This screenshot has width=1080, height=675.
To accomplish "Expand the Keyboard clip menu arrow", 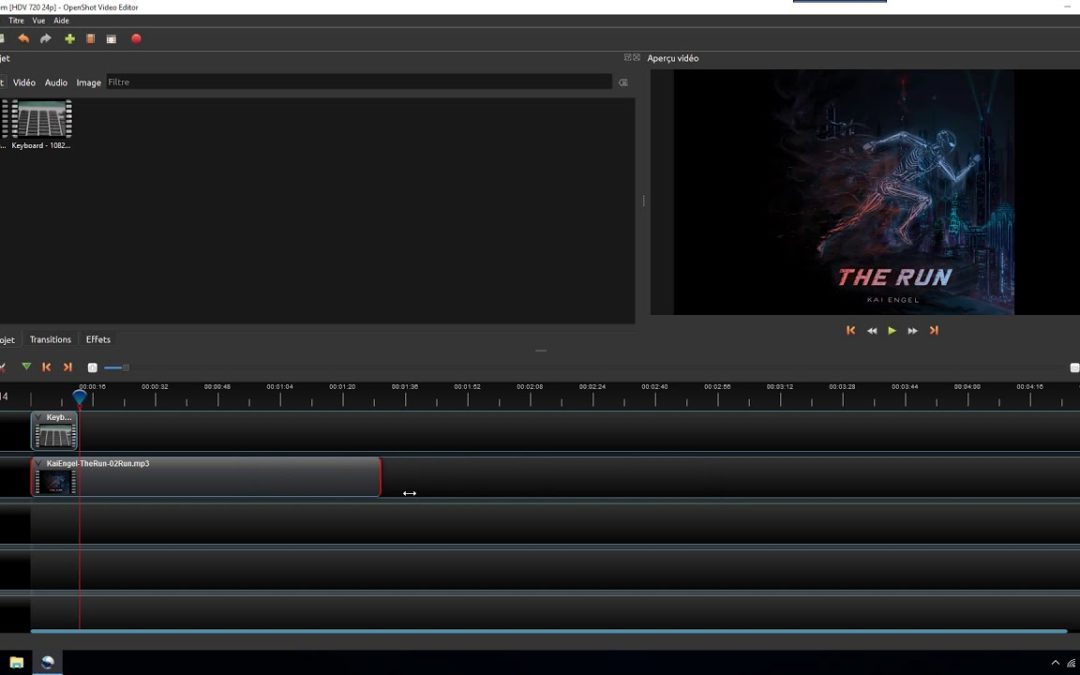I will (39, 417).
